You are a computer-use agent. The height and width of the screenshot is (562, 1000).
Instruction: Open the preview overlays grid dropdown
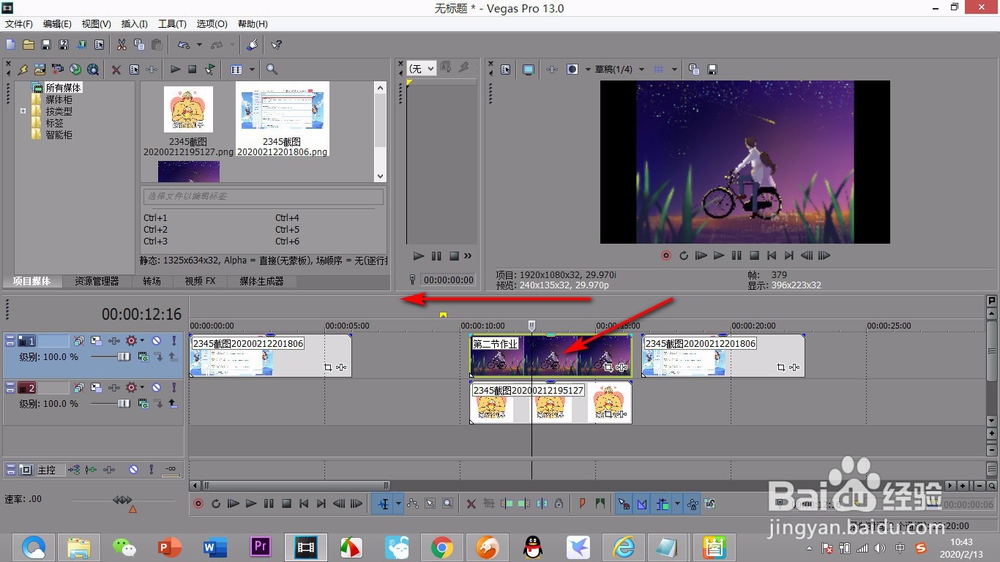coord(674,69)
